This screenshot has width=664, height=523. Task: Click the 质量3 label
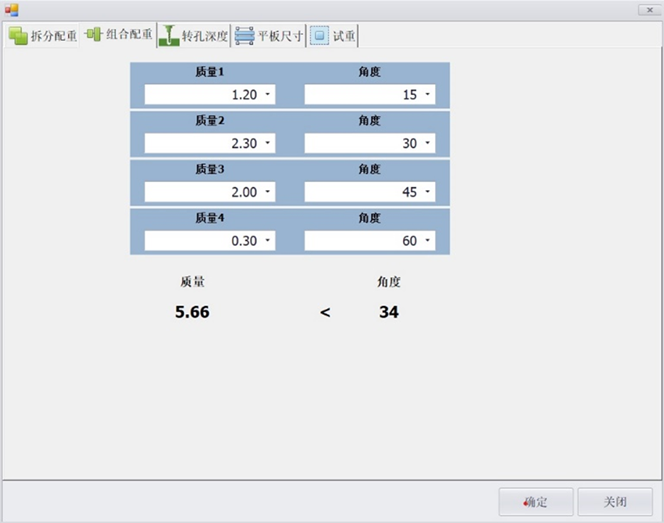(x=210, y=169)
